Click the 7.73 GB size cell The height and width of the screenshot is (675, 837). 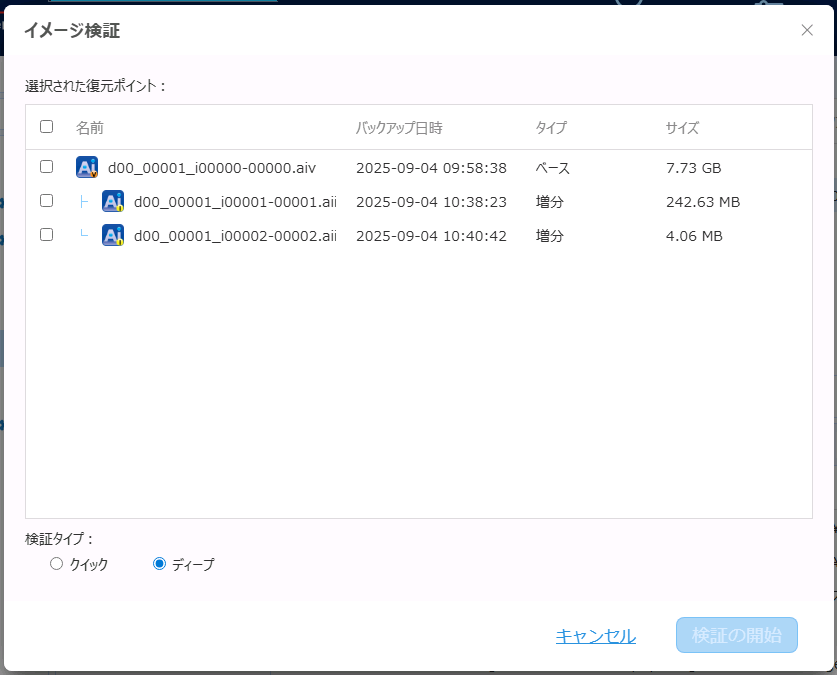pos(693,168)
